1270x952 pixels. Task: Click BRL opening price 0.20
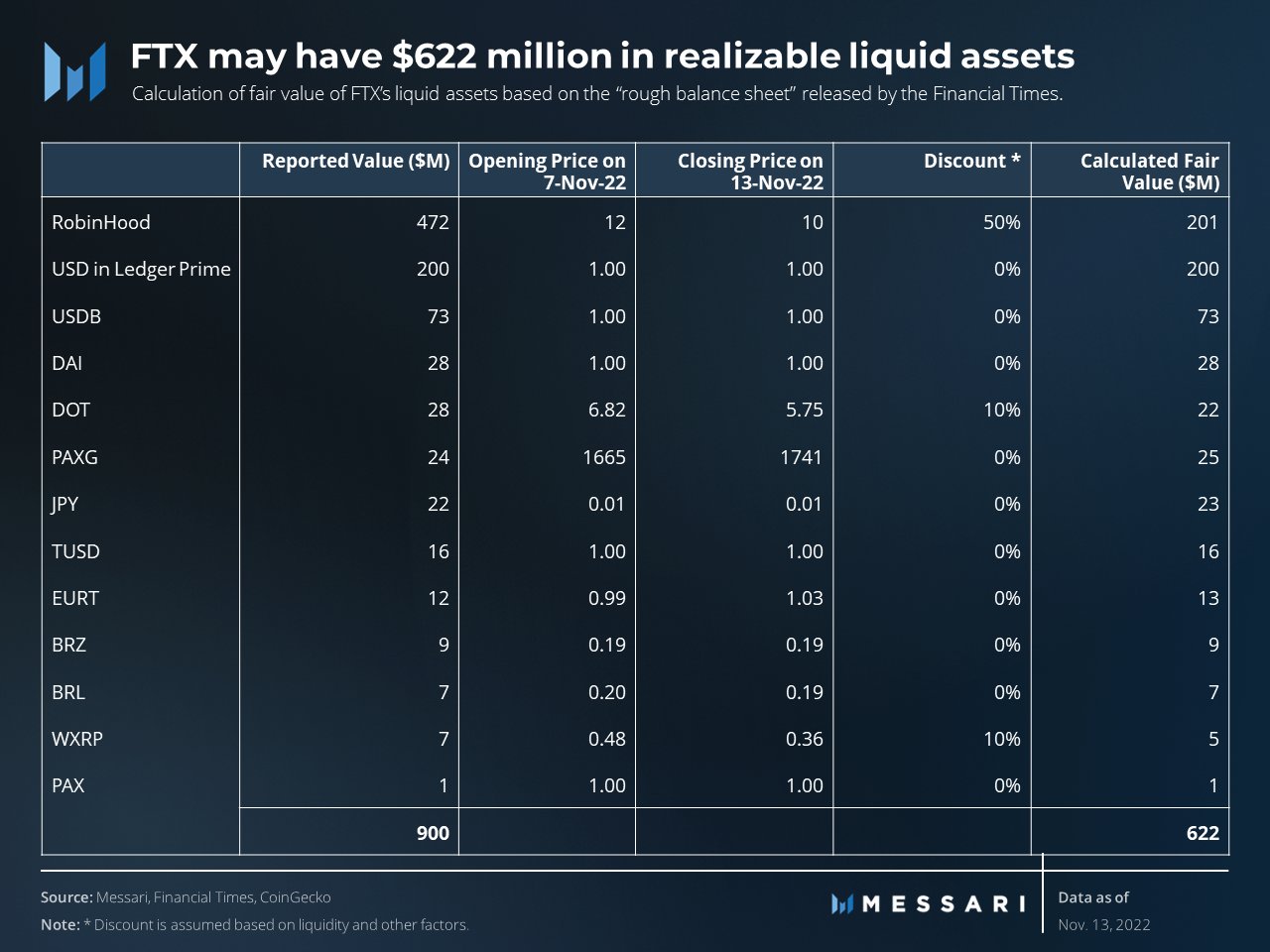607,692
